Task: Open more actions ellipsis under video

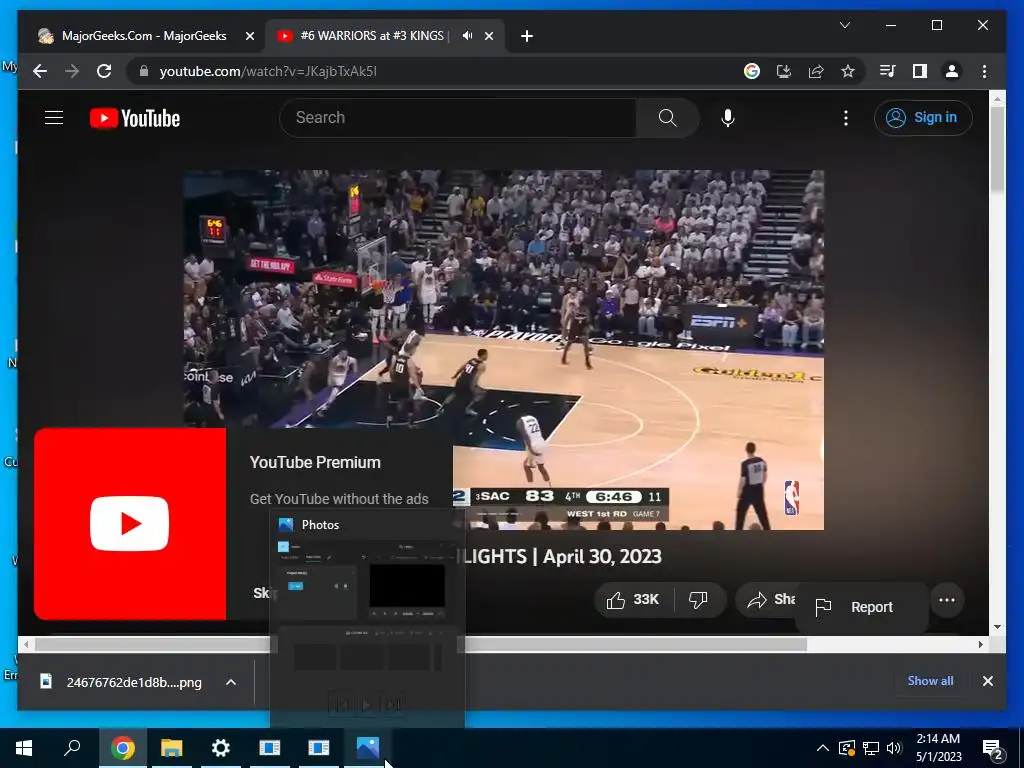Action: point(947,600)
